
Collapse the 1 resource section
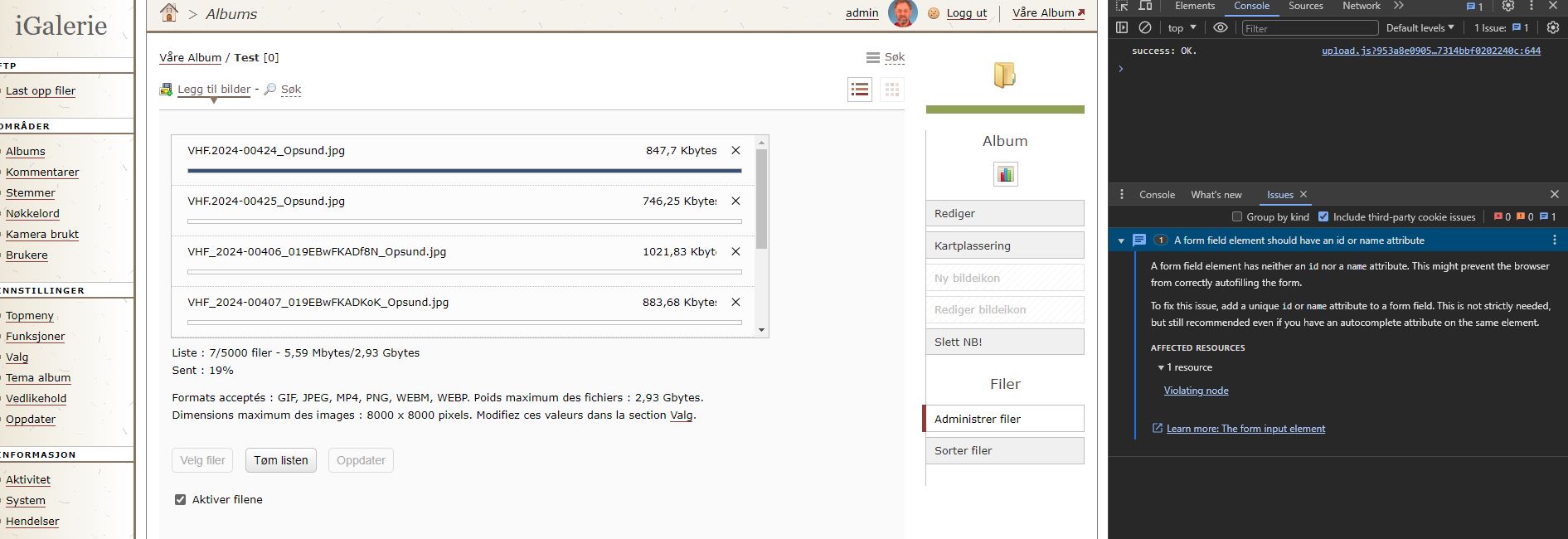click(x=1161, y=367)
